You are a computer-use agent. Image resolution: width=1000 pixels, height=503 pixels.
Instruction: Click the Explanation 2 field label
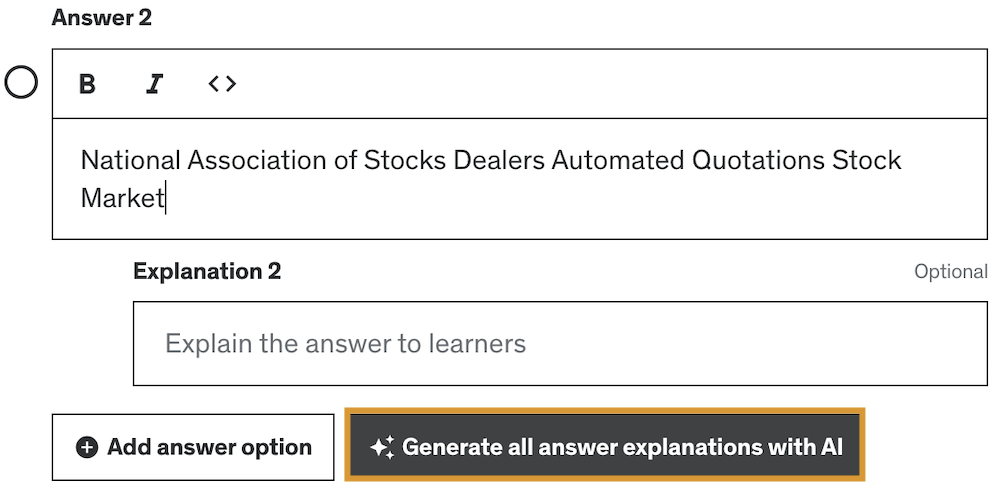tap(207, 272)
